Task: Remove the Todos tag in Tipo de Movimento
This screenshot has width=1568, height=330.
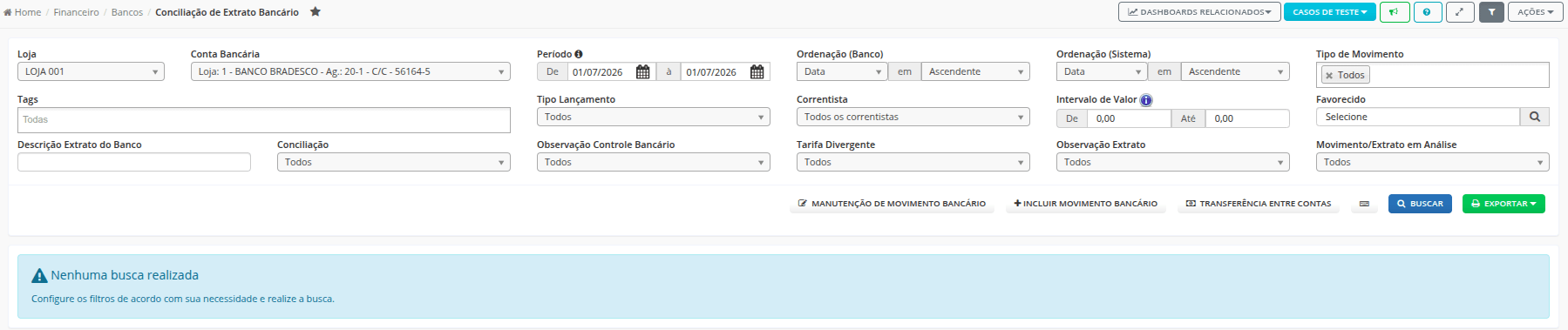Action: [x=1329, y=76]
